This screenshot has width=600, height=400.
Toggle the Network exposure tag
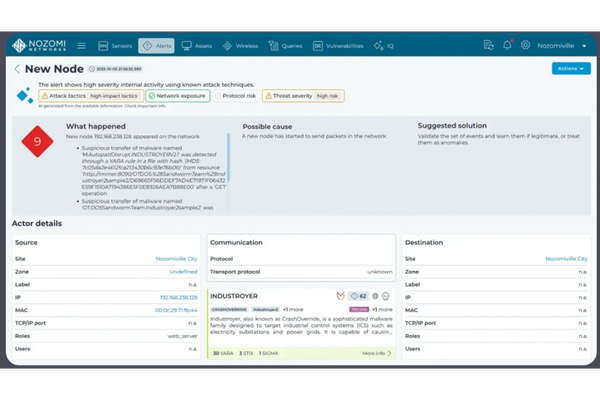pyautogui.click(x=183, y=95)
